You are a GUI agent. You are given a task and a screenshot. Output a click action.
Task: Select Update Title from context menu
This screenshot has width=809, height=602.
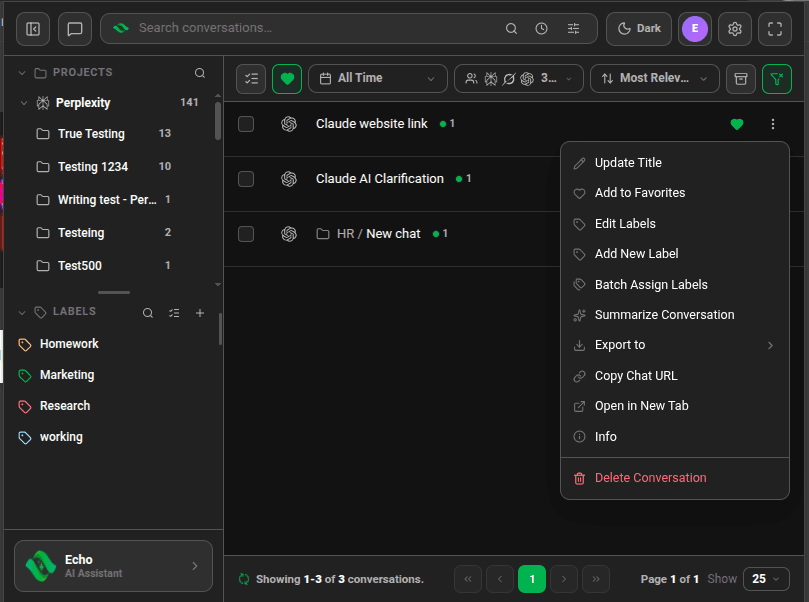[x=675, y=163]
